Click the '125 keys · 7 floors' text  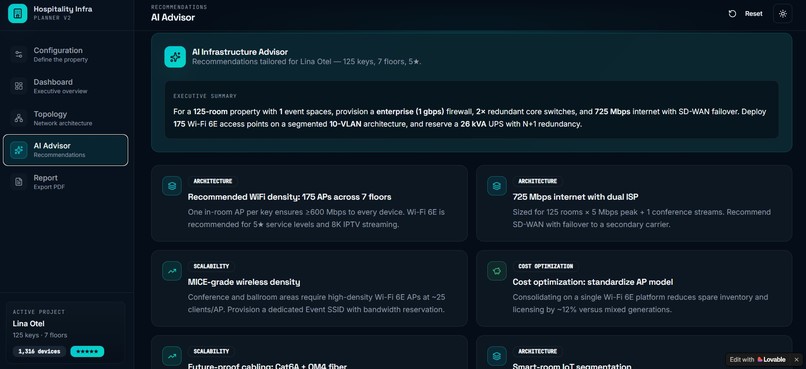tap(40, 335)
